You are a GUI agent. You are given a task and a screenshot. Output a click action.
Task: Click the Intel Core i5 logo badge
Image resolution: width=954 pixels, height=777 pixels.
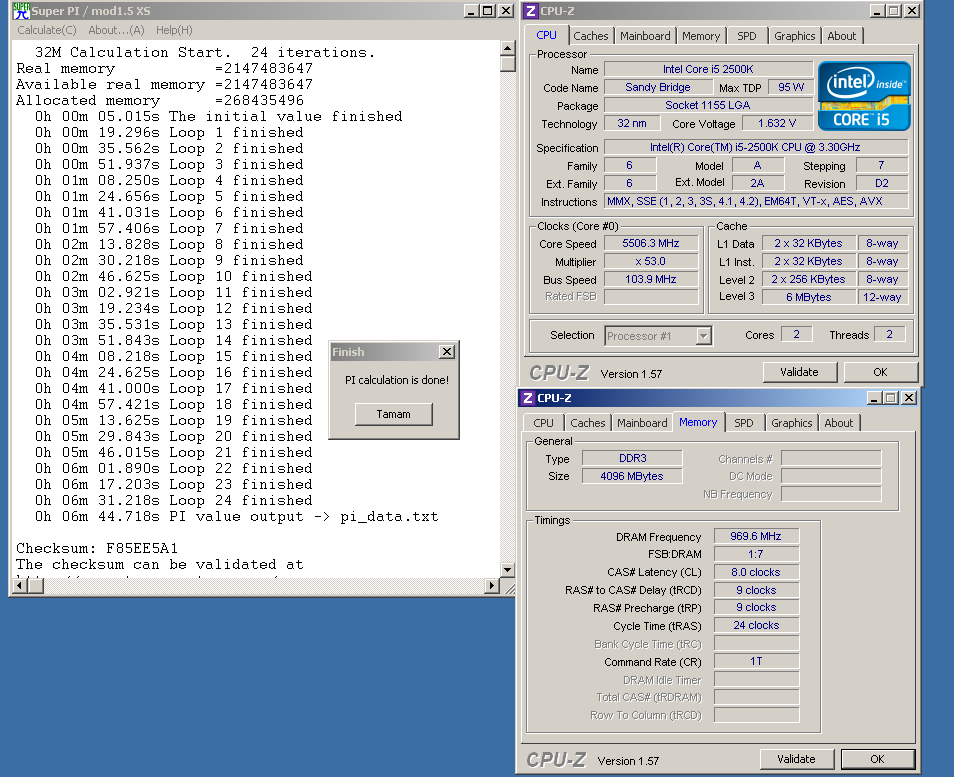(x=864, y=96)
